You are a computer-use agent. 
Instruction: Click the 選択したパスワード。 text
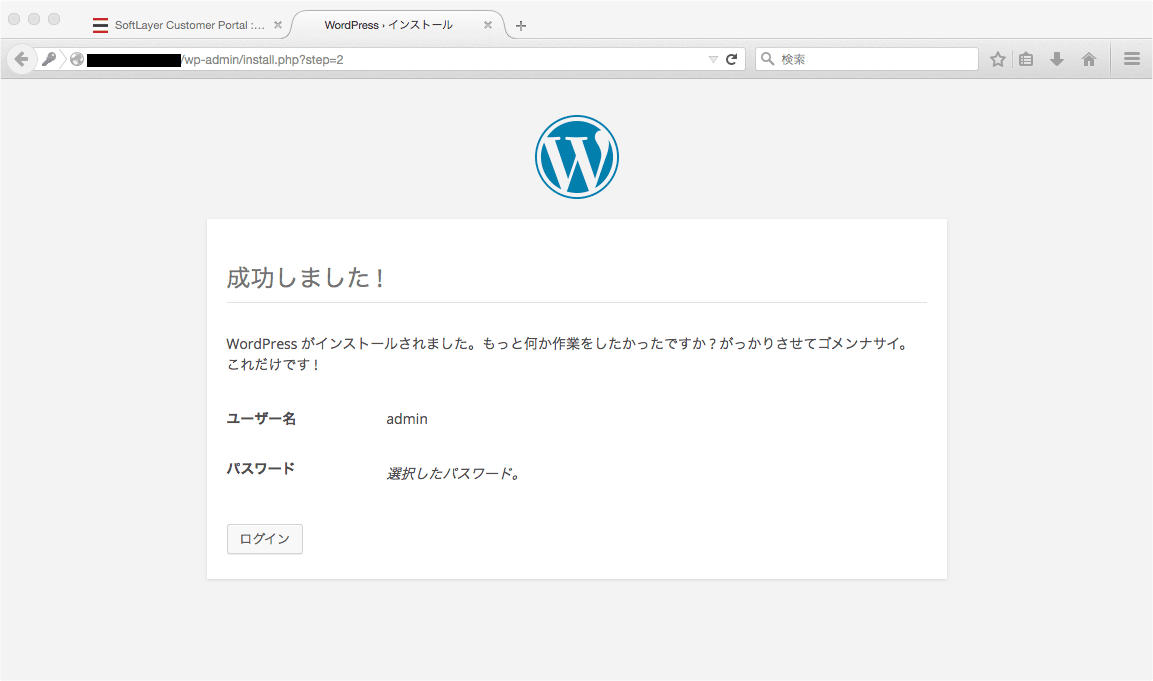[x=453, y=474]
